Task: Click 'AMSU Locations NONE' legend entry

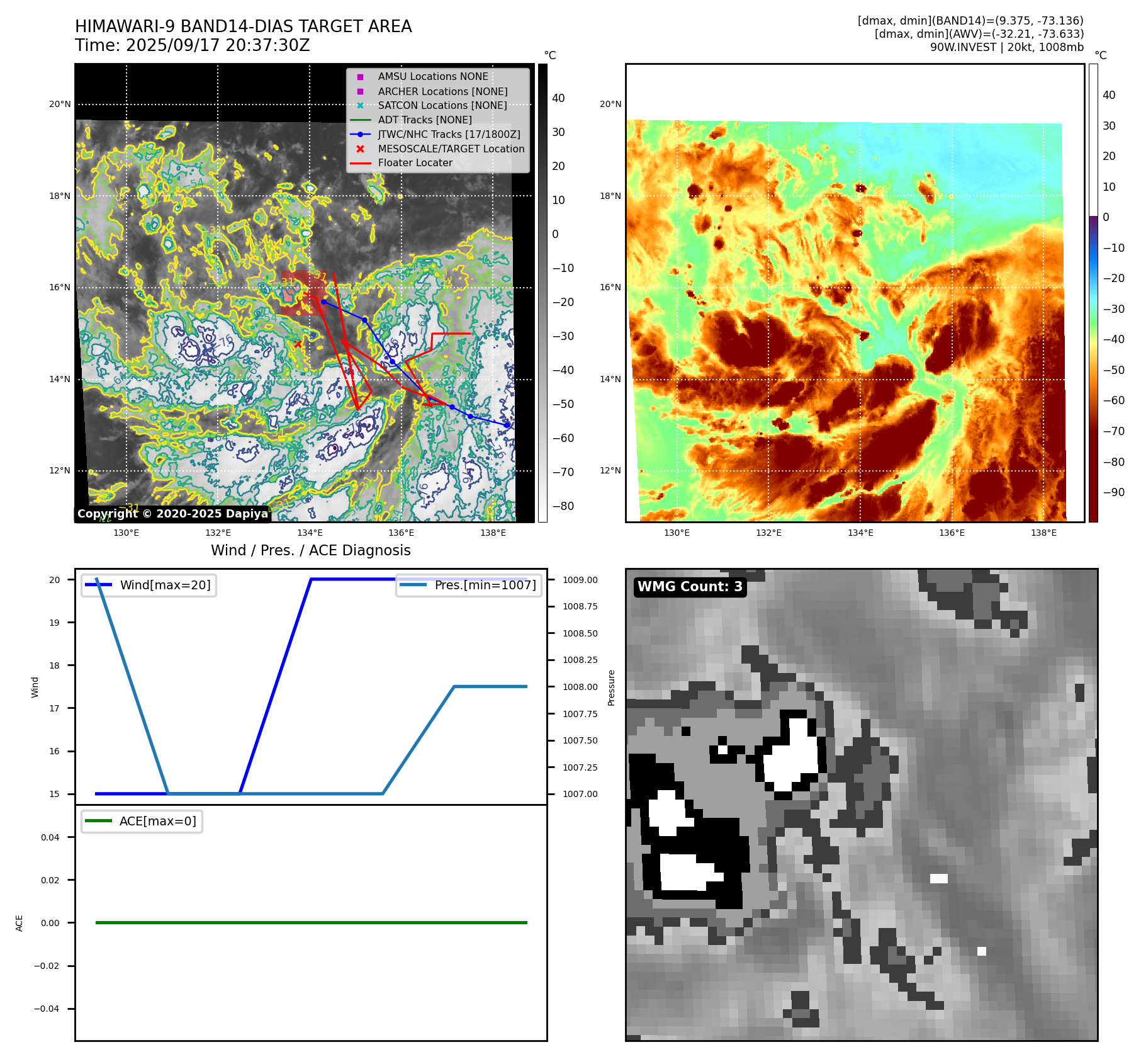Action: click(433, 76)
